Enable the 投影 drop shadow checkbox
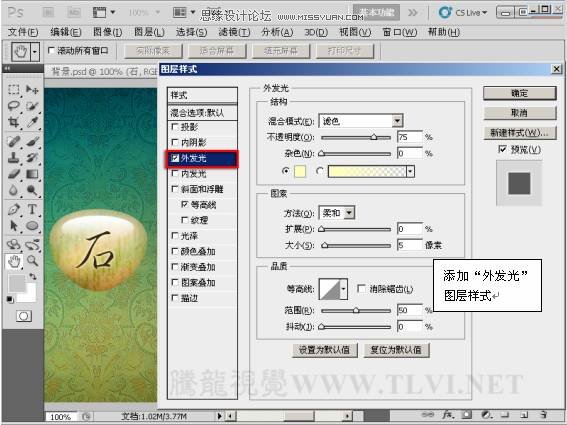The width and height of the screenshot is (567, 425). click(x=175, y=127)
